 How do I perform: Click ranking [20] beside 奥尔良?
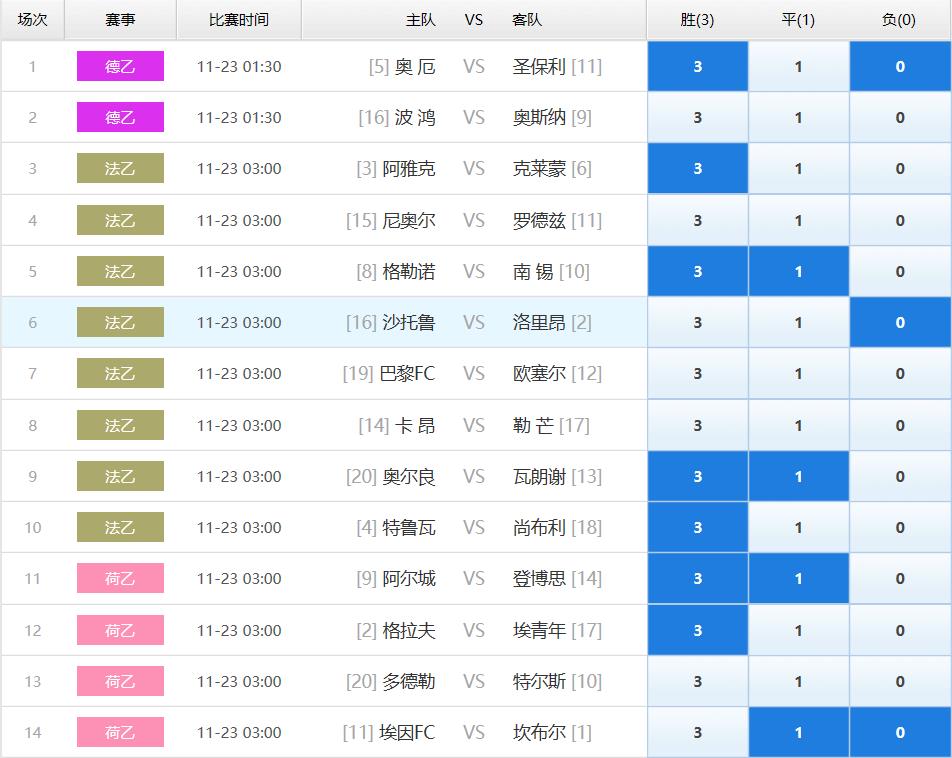[361, 476]
